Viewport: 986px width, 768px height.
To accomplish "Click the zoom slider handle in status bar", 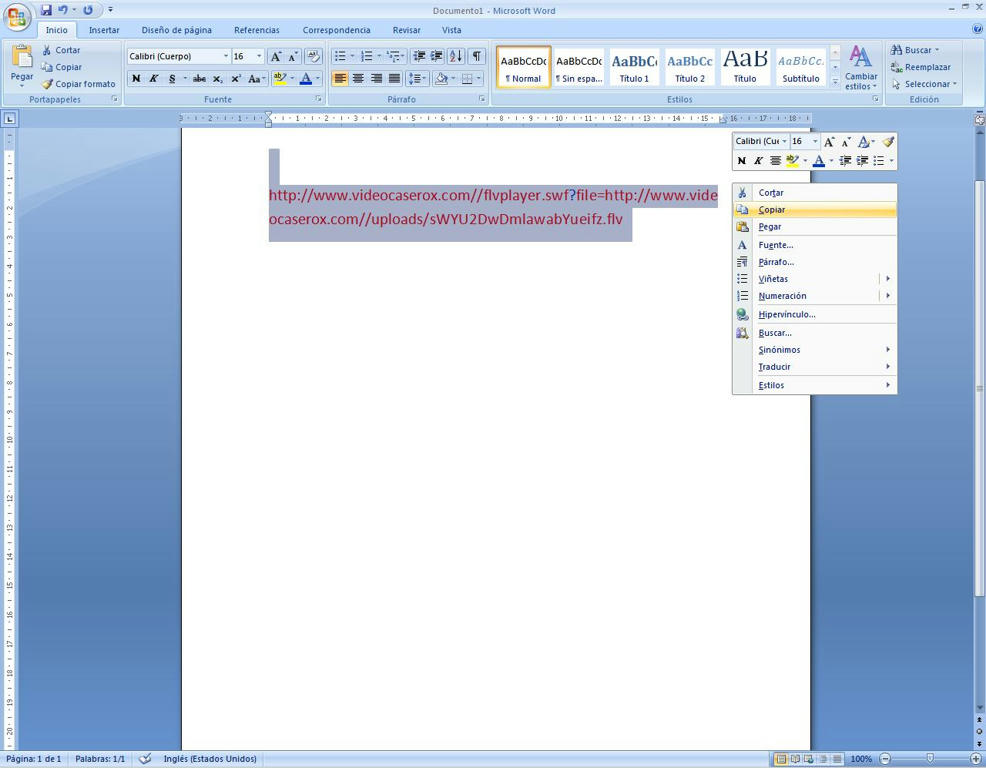I will 930,759.
